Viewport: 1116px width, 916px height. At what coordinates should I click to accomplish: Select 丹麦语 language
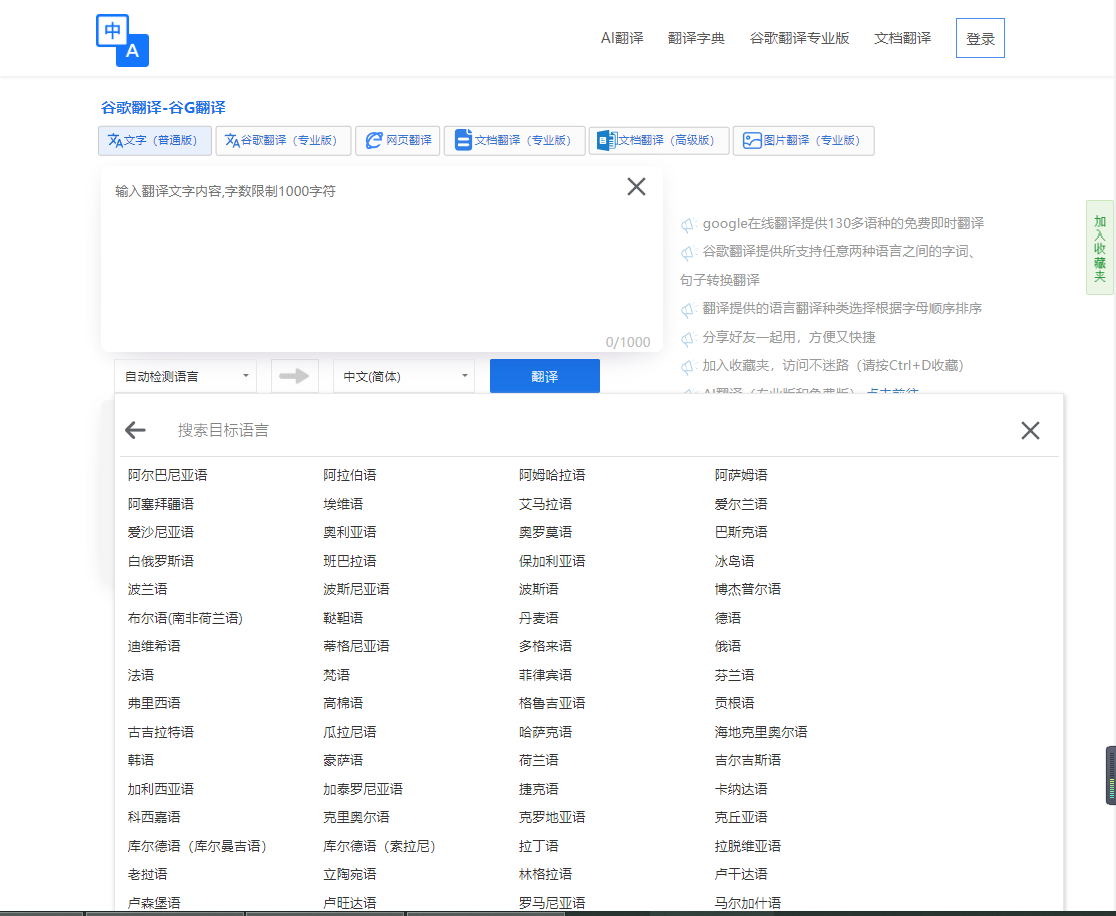click(x=539, y=618)
